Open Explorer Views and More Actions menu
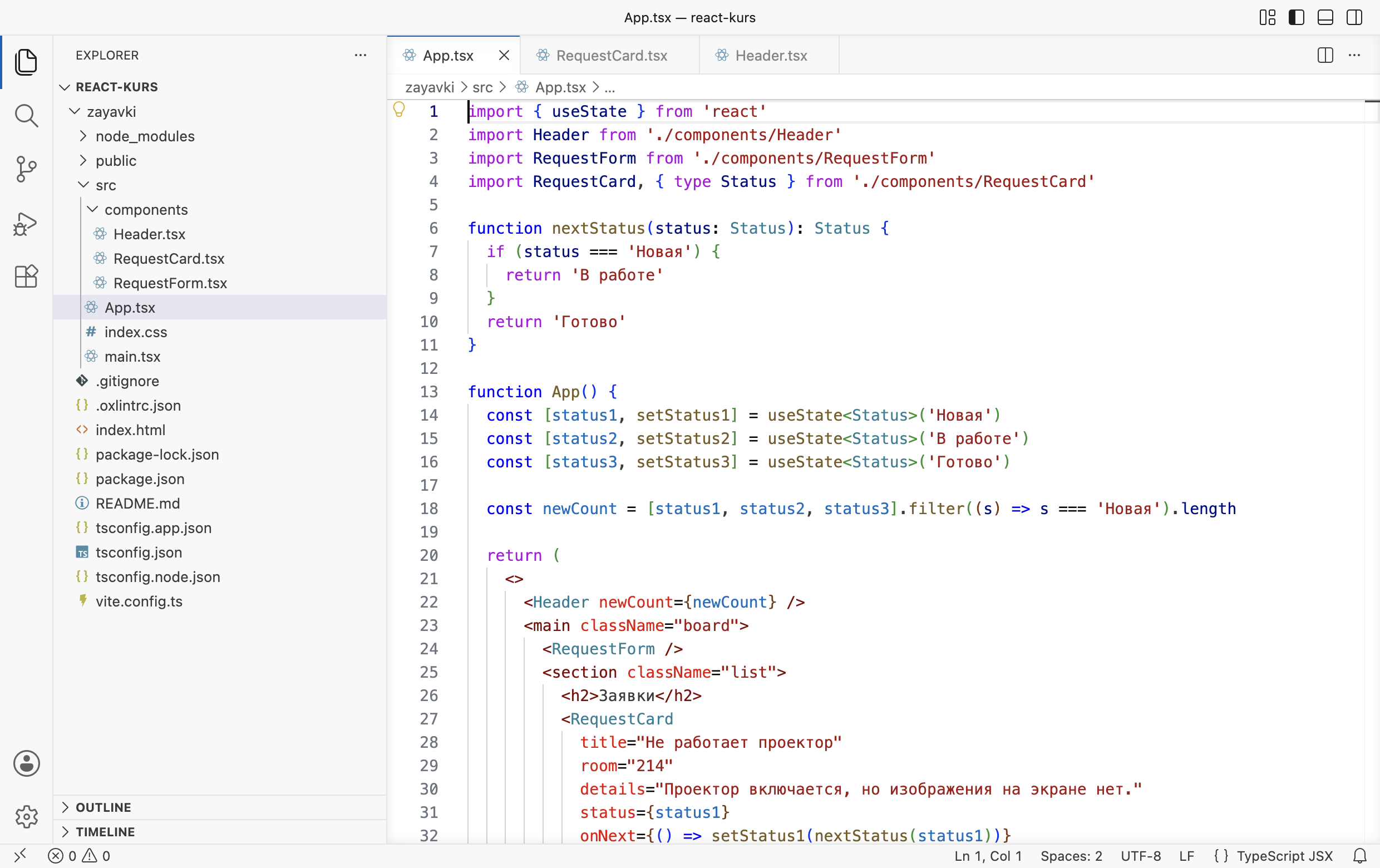 click(x=361, y=55)
